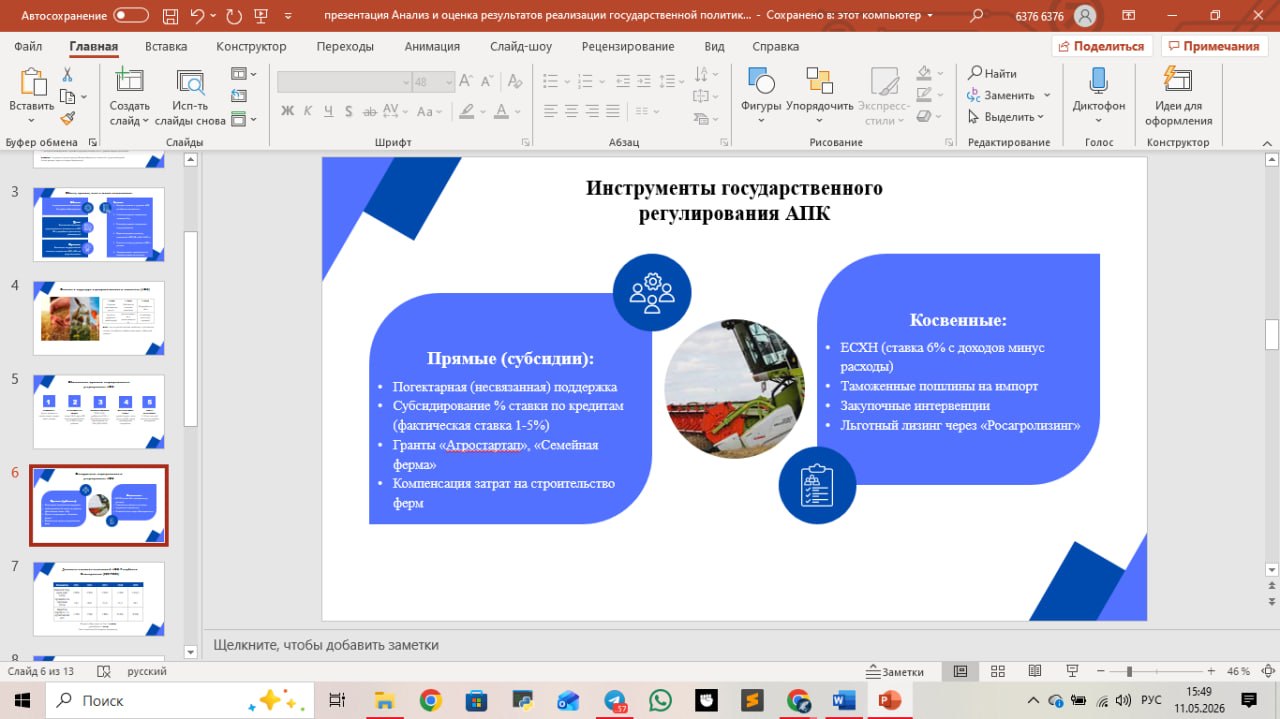The height and width of the screenshot is (719, 1280).
Task: Open the slide Section dropdown
Action: coord(244,119)
